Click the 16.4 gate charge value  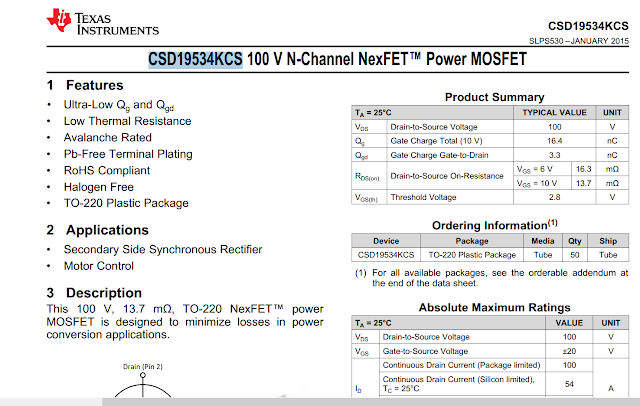pyautogui.click(x=554, y=141)
